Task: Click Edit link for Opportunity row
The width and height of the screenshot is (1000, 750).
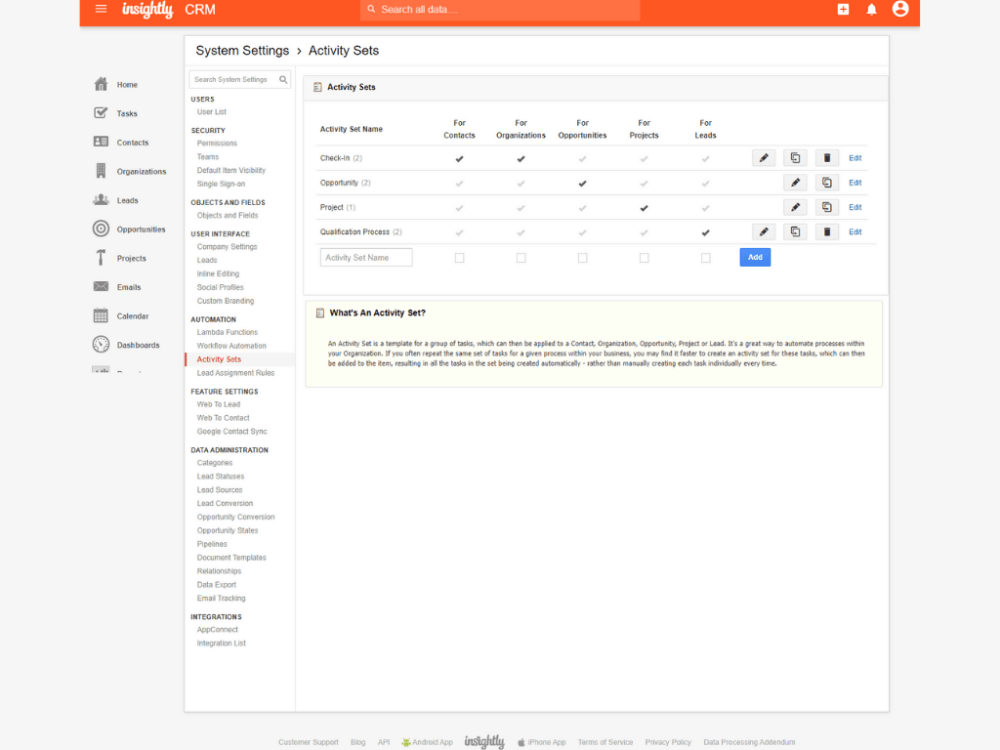Action: tap(855, 182)
